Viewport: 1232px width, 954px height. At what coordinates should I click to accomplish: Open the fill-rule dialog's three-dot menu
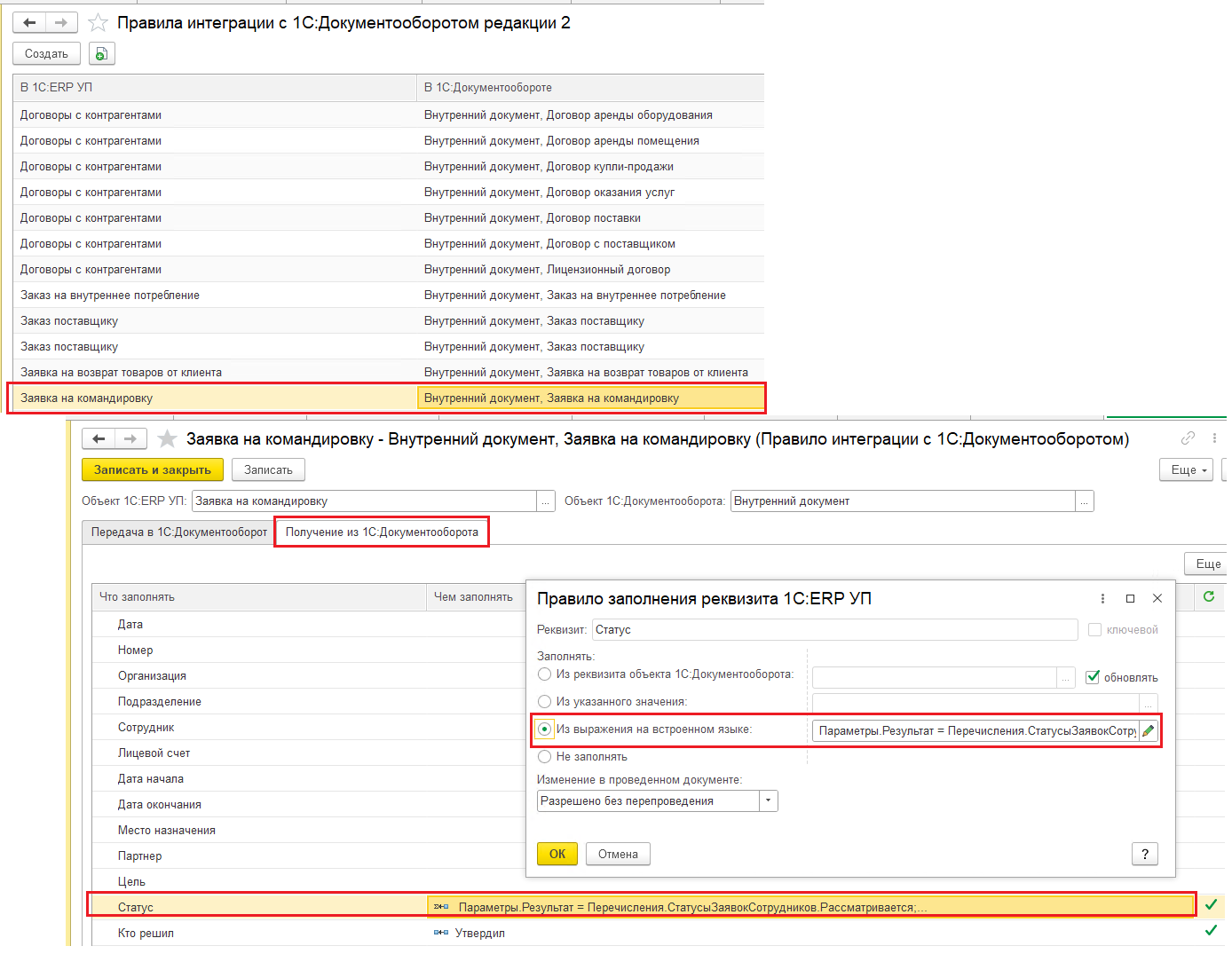point(1102,599)
